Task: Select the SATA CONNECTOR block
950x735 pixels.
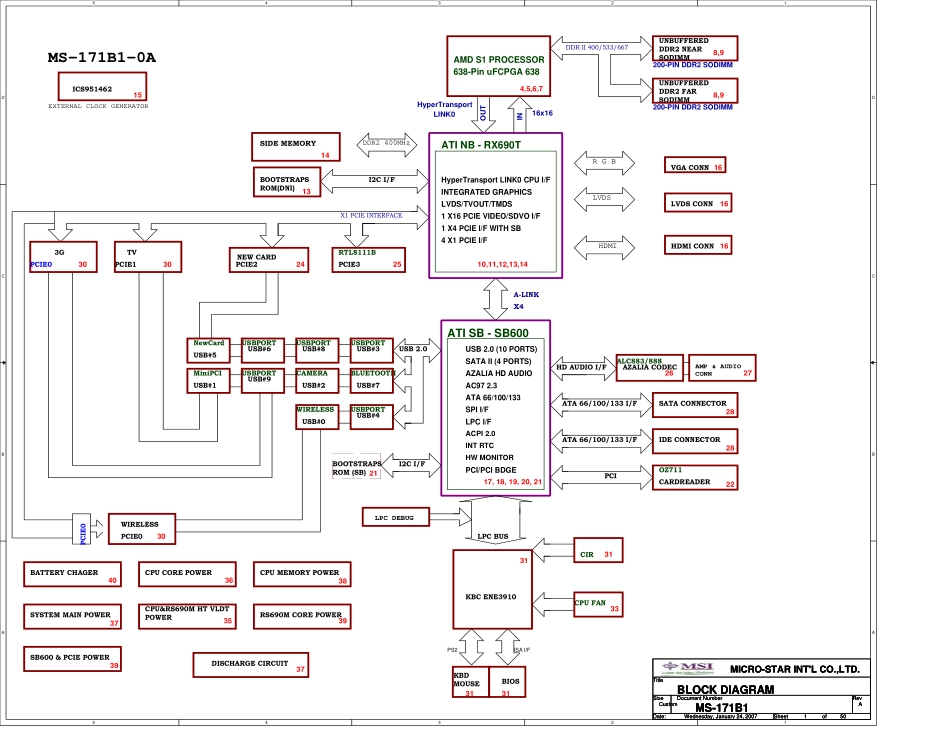Action: click(x=696, y=404)
